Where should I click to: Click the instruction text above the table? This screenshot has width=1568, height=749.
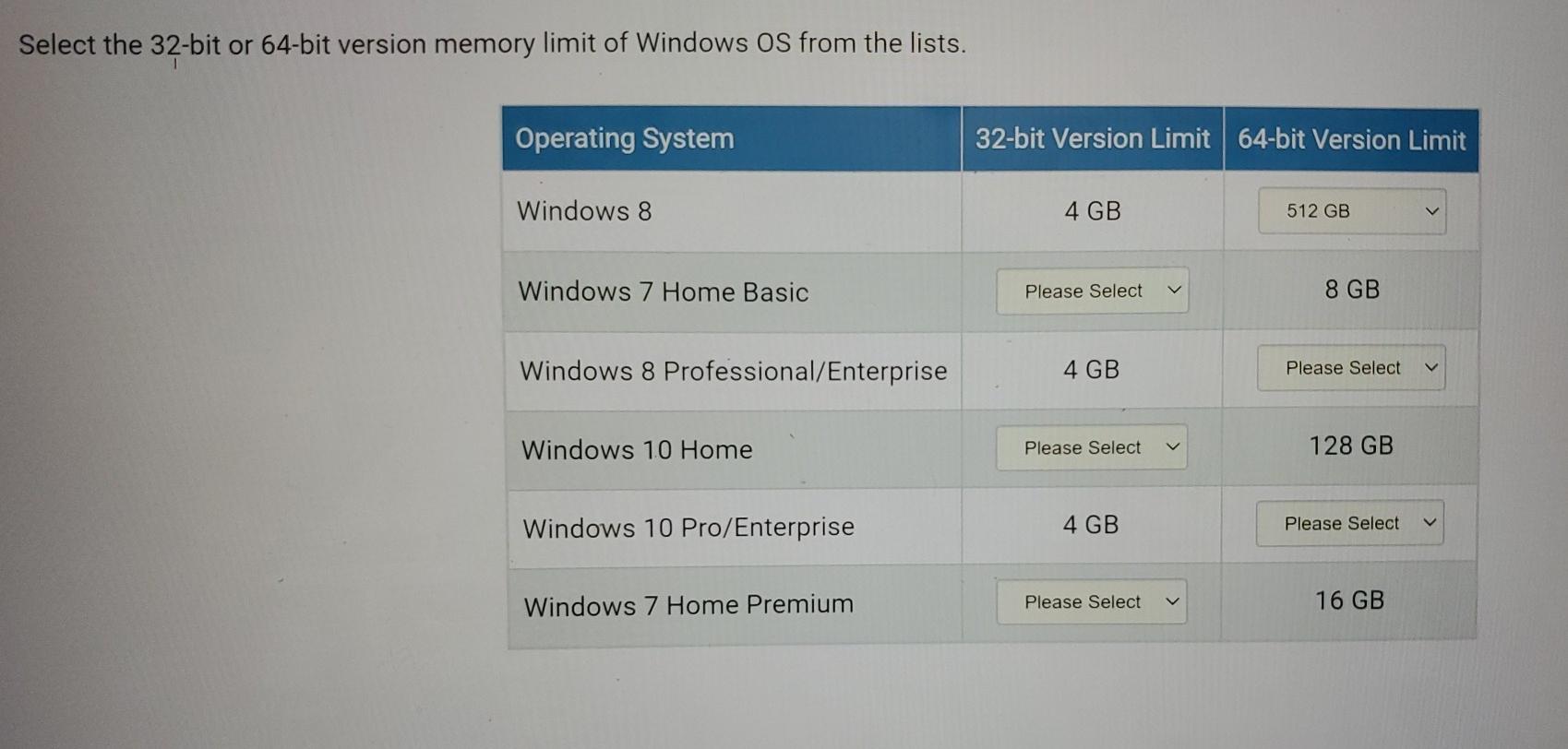[493, 43]
